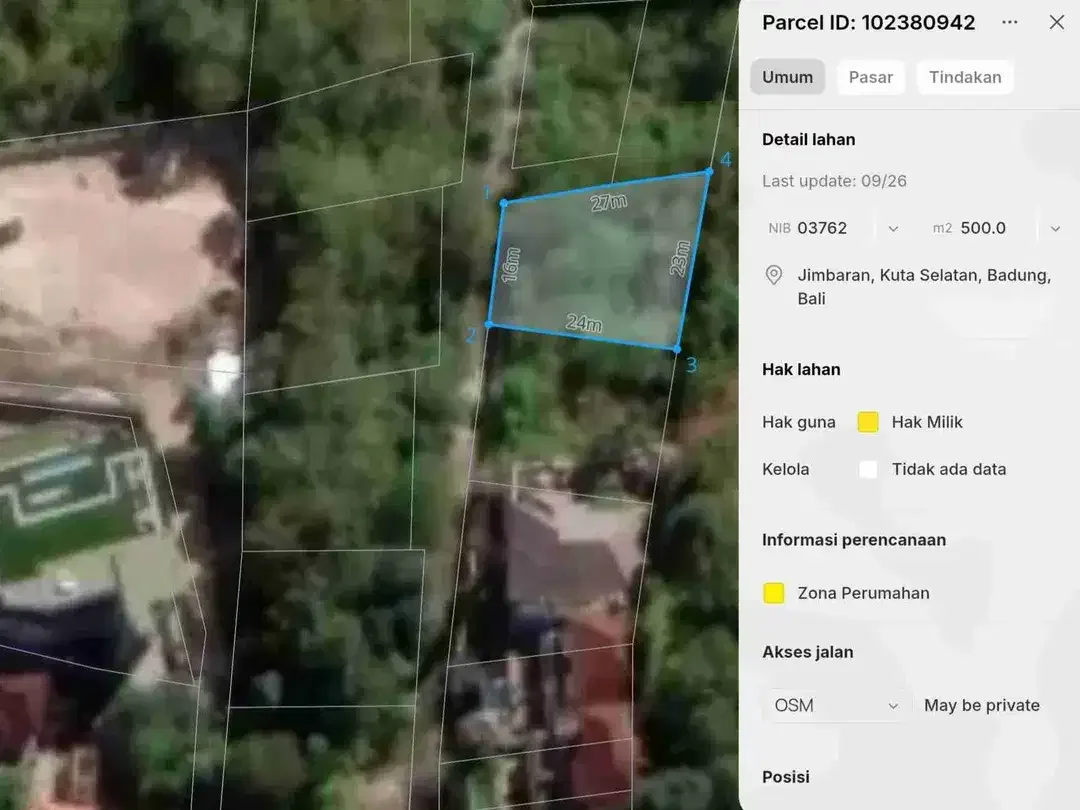Viewport: 1080px width, 810px height.
Task: Click the Hak Milik label
Action: point(927,422)
